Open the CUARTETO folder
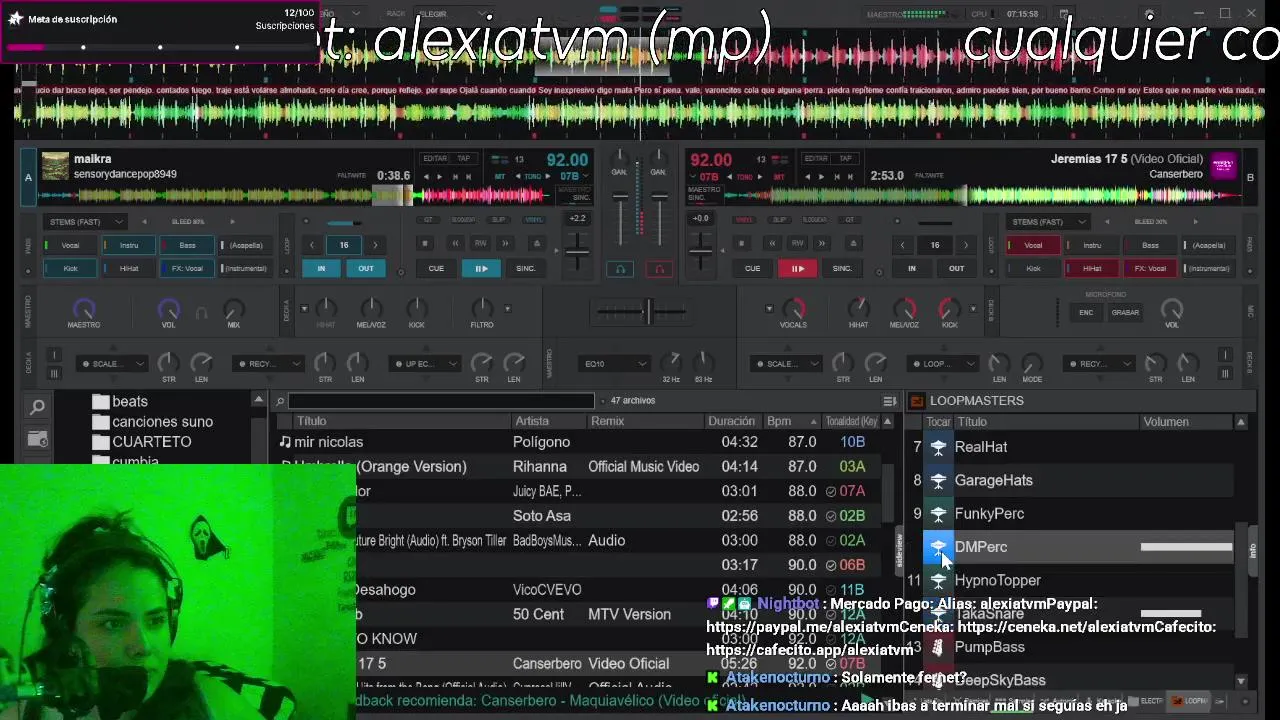This screenshot has width=1280, height=720. [141, 442]
